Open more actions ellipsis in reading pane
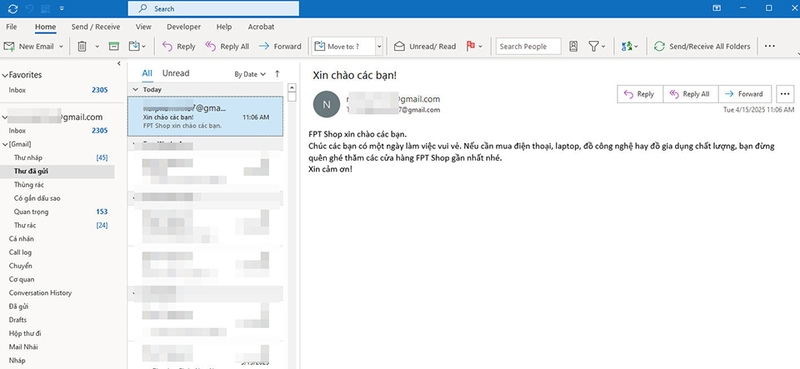The width and height of the screenshot is (800, 369). click(x=785, y=94)
